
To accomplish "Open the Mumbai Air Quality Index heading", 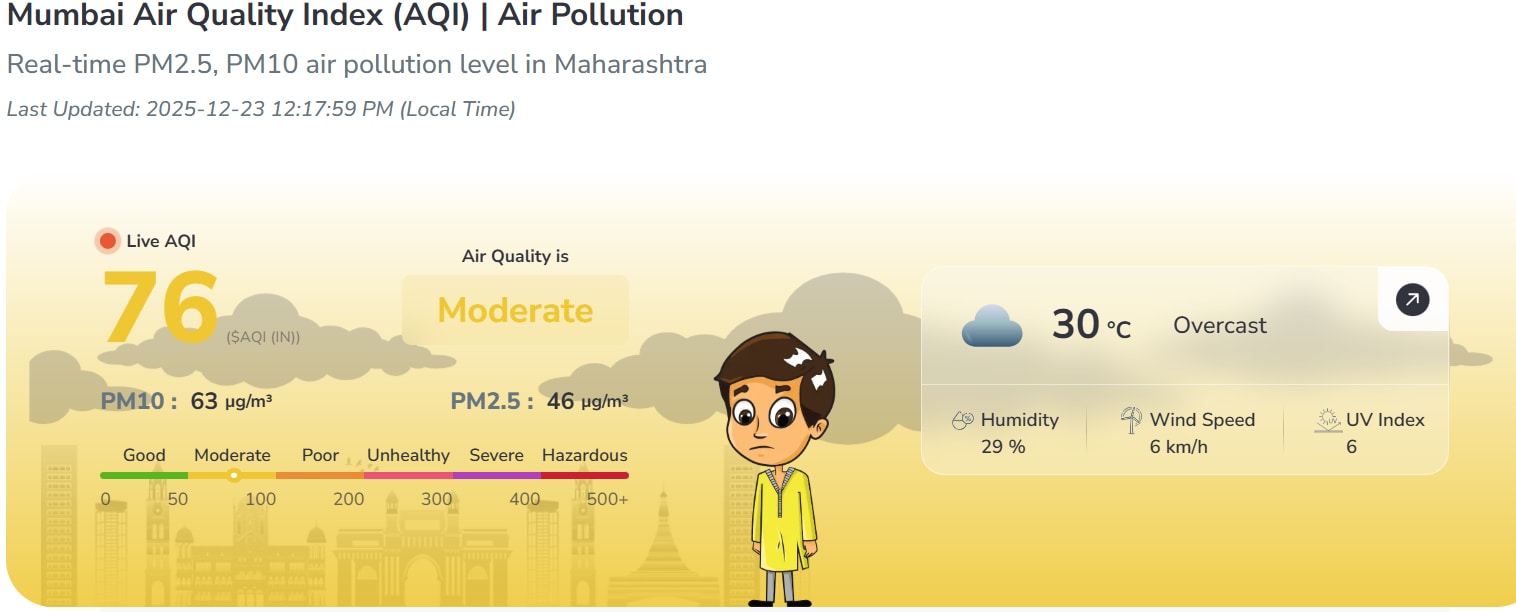I will pyautogui.click(x=344, y=16).
